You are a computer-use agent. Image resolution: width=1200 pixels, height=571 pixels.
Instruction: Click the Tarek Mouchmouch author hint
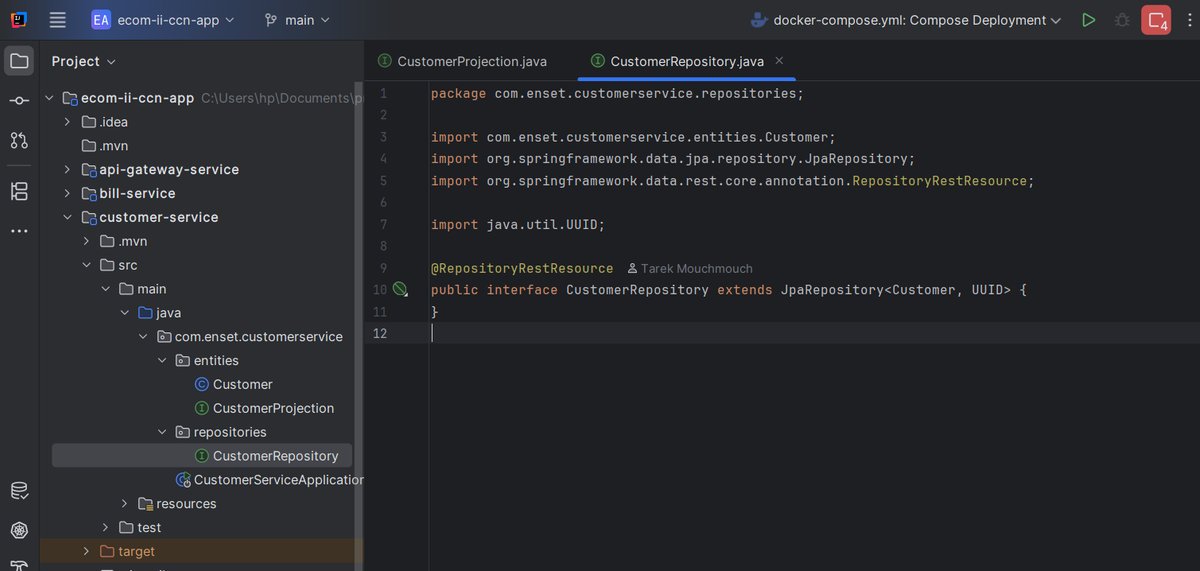click(690, 269)
